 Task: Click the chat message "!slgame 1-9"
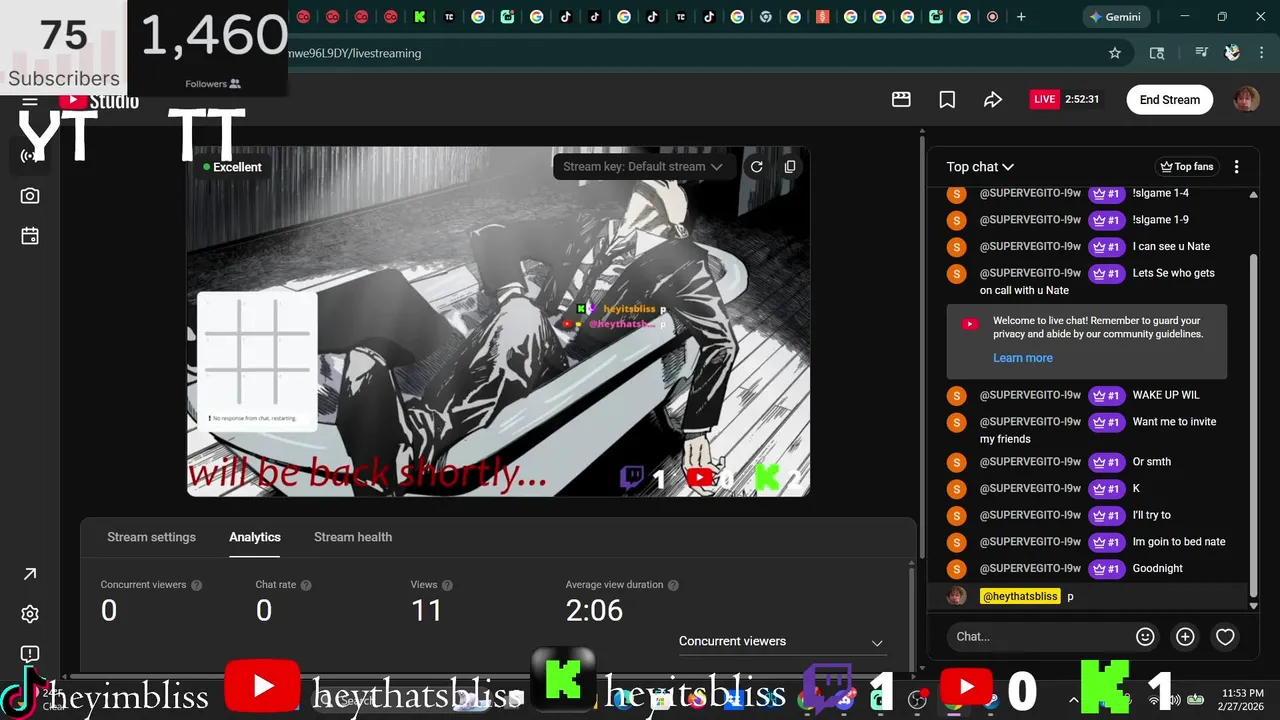[x=1160, y=219]
